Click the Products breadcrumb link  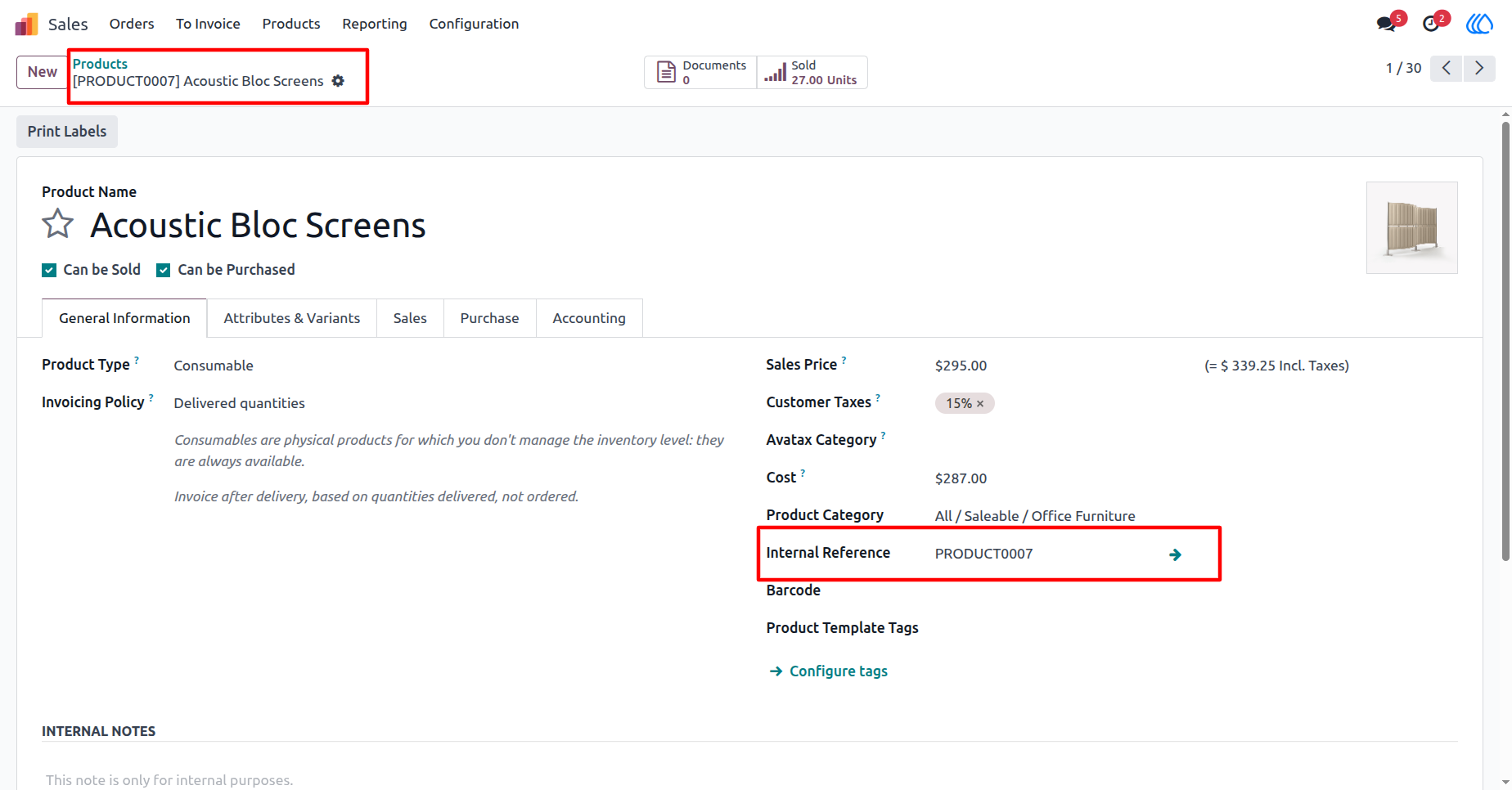pyautogui.click(x=100, y=64)
